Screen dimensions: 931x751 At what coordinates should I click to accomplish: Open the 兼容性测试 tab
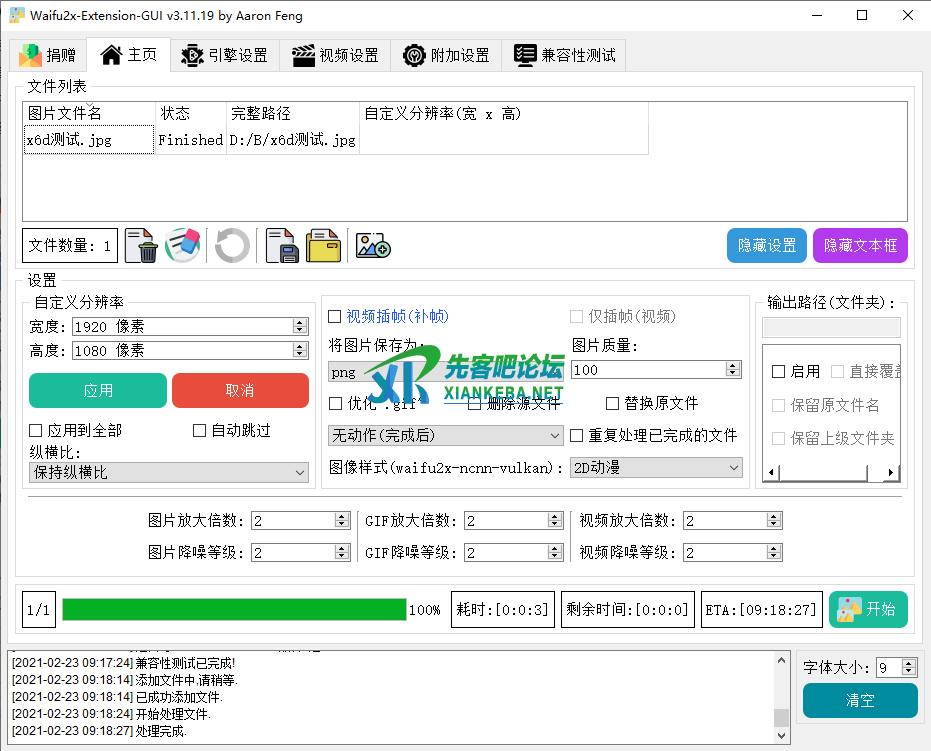pyautogui.click(x=565, y=55)
